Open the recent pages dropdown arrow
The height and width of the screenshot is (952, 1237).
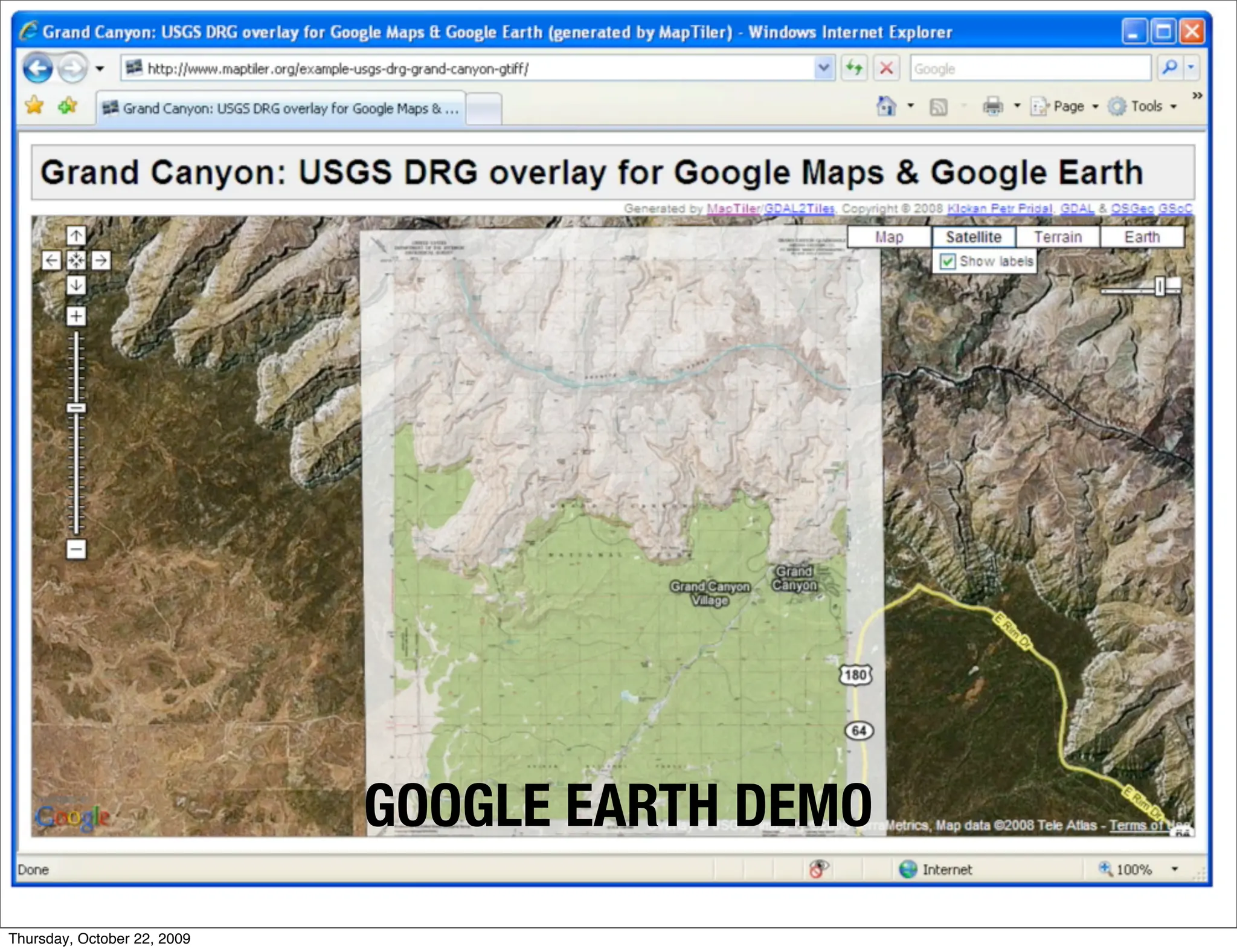(100, 68)
